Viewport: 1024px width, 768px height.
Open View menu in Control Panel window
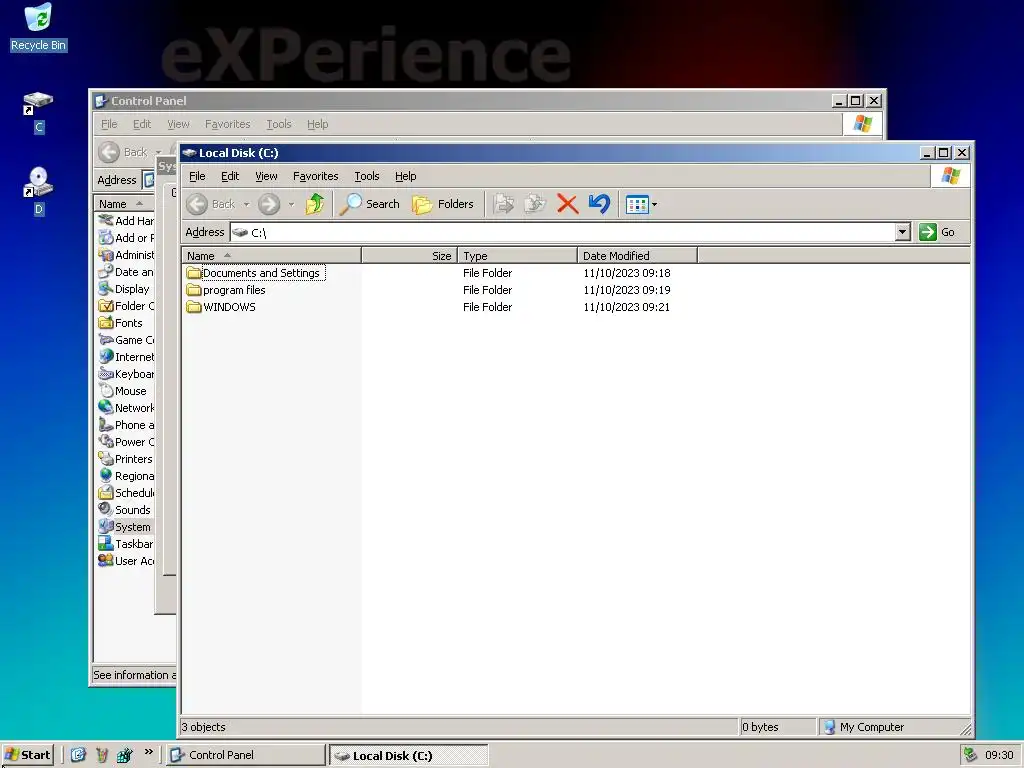(178, 124)
